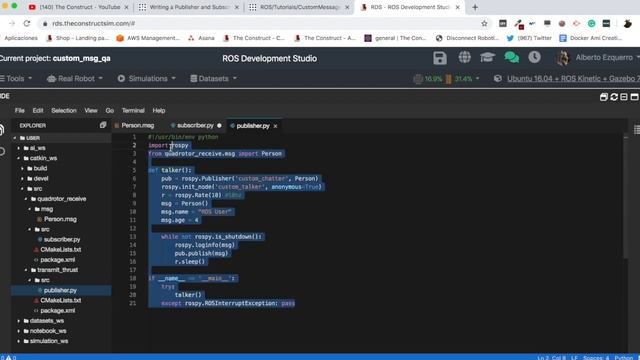Click the Spaces: 4 indentation setting
Viewport: 640px width, 360px height.
click(596, 358)
